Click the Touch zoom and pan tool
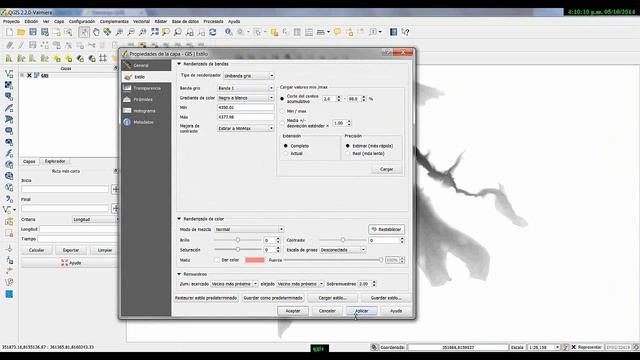The image size is (640, 360). tap(84, 32)
